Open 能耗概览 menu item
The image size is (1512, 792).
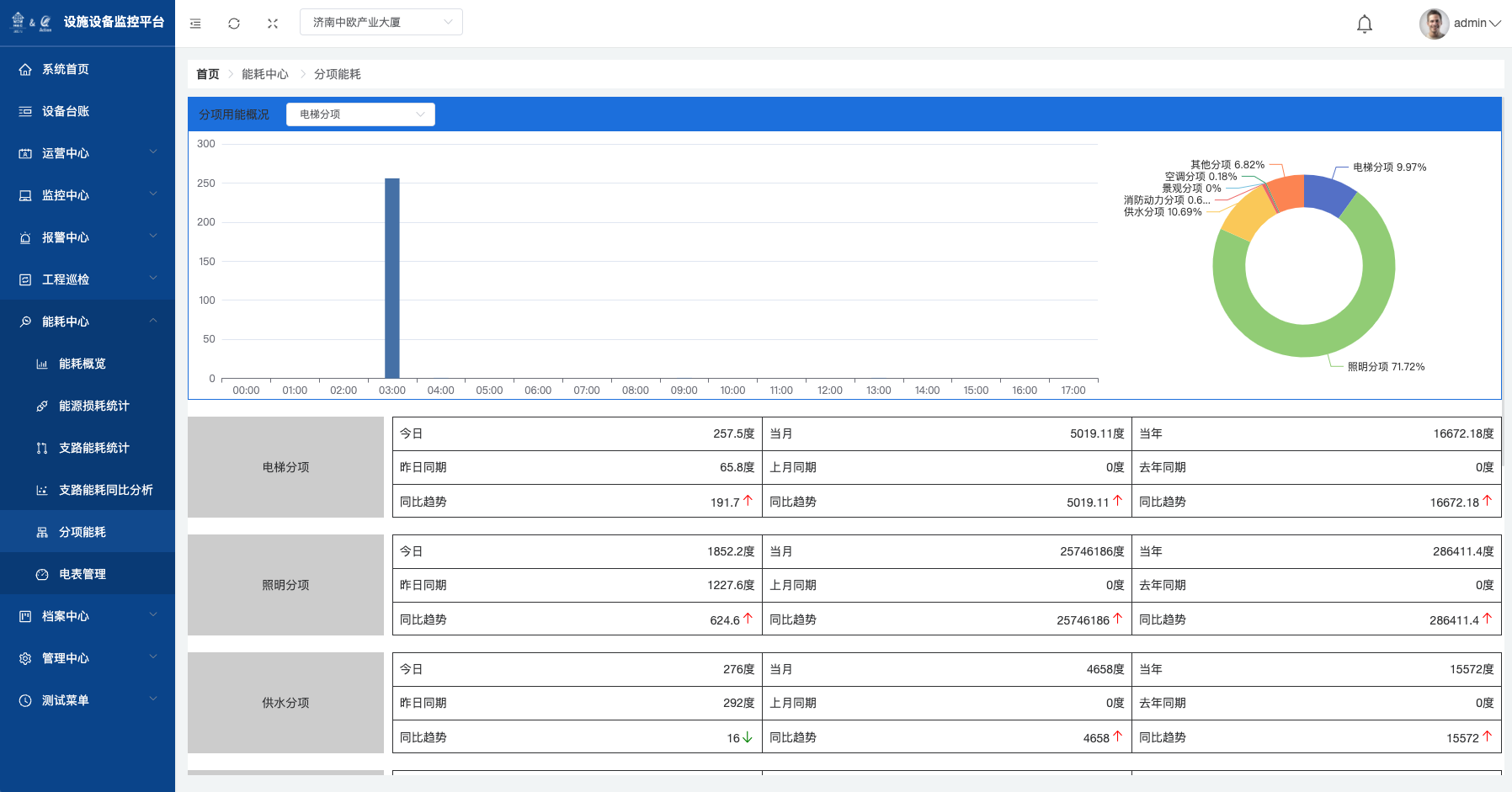point(83,364)
